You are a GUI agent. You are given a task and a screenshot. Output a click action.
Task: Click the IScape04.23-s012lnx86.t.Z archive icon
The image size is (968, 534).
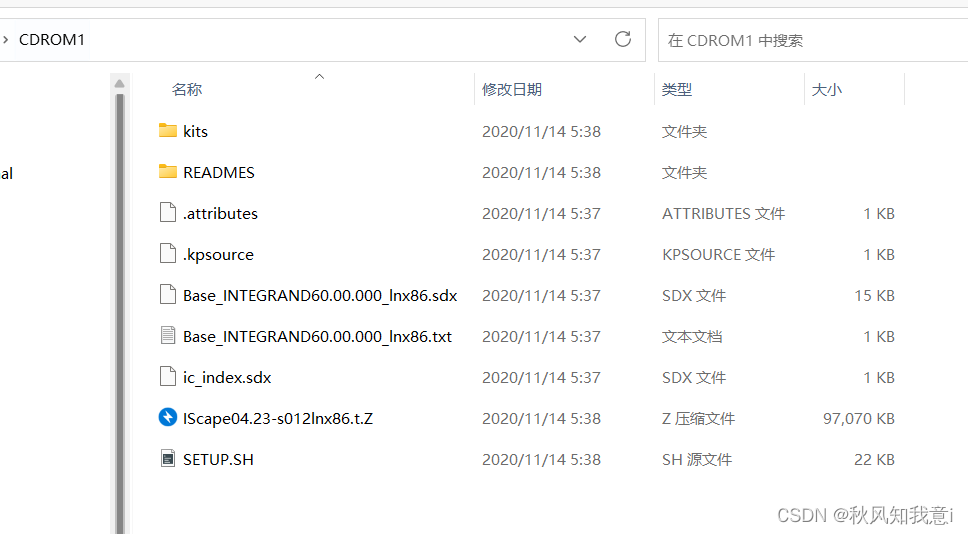tap(167, 417)
